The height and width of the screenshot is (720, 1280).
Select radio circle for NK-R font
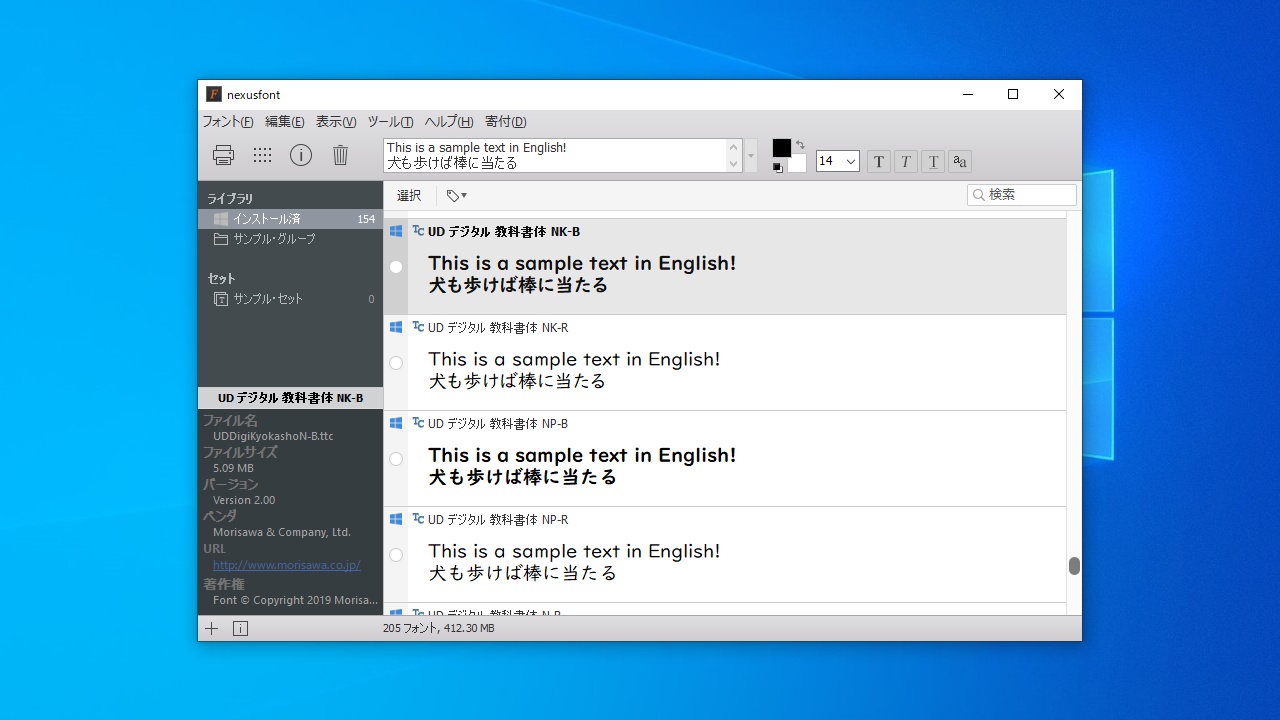[396, 363]
